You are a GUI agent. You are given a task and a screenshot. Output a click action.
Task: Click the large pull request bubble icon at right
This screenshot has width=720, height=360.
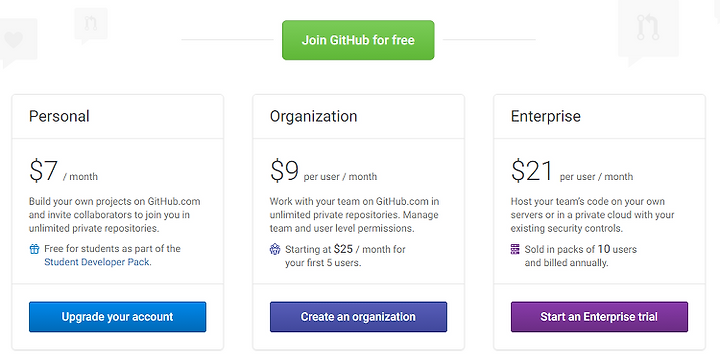click(x=648, y=32)
